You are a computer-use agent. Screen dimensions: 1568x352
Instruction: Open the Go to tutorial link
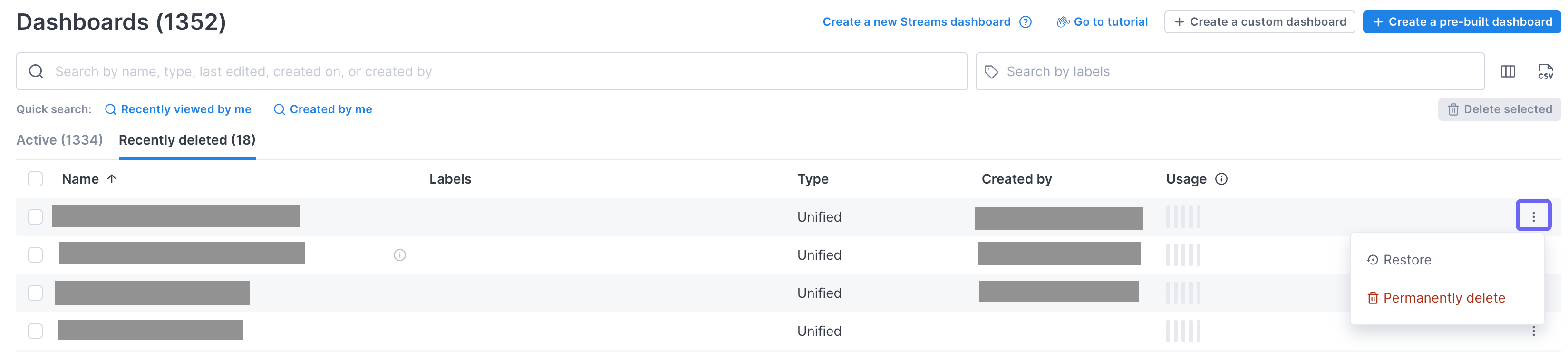tap(1102, 22)
